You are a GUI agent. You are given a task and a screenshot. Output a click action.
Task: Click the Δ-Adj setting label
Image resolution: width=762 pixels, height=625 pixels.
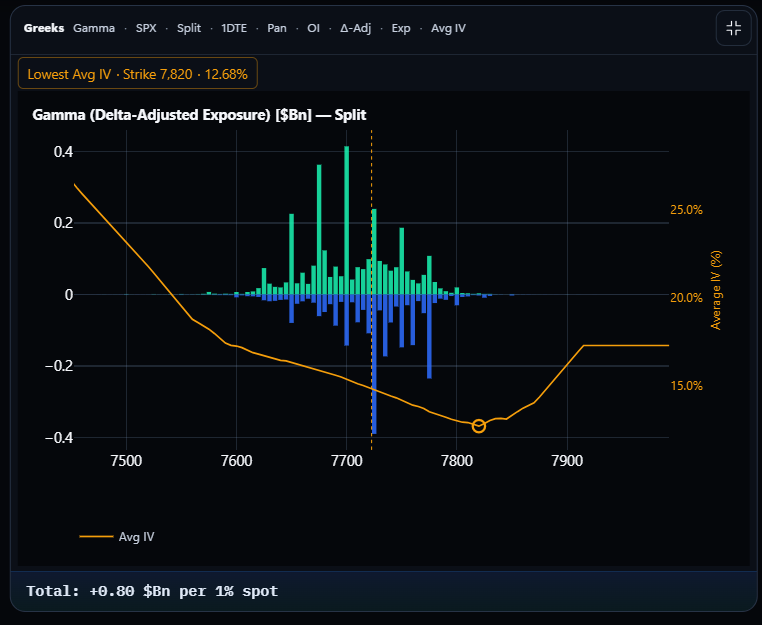point(355,28)
